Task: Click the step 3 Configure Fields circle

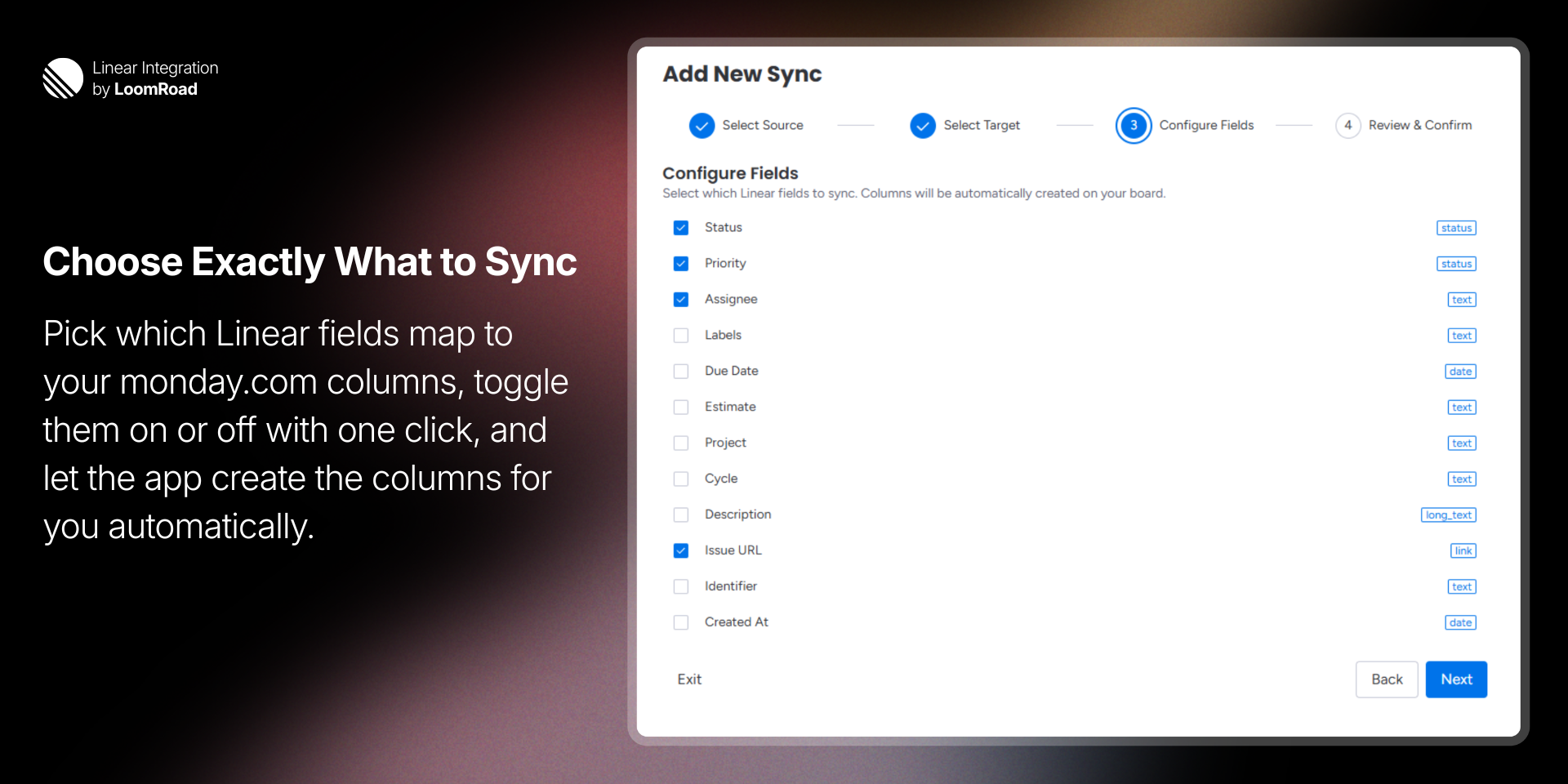Action: [1134, 126]
